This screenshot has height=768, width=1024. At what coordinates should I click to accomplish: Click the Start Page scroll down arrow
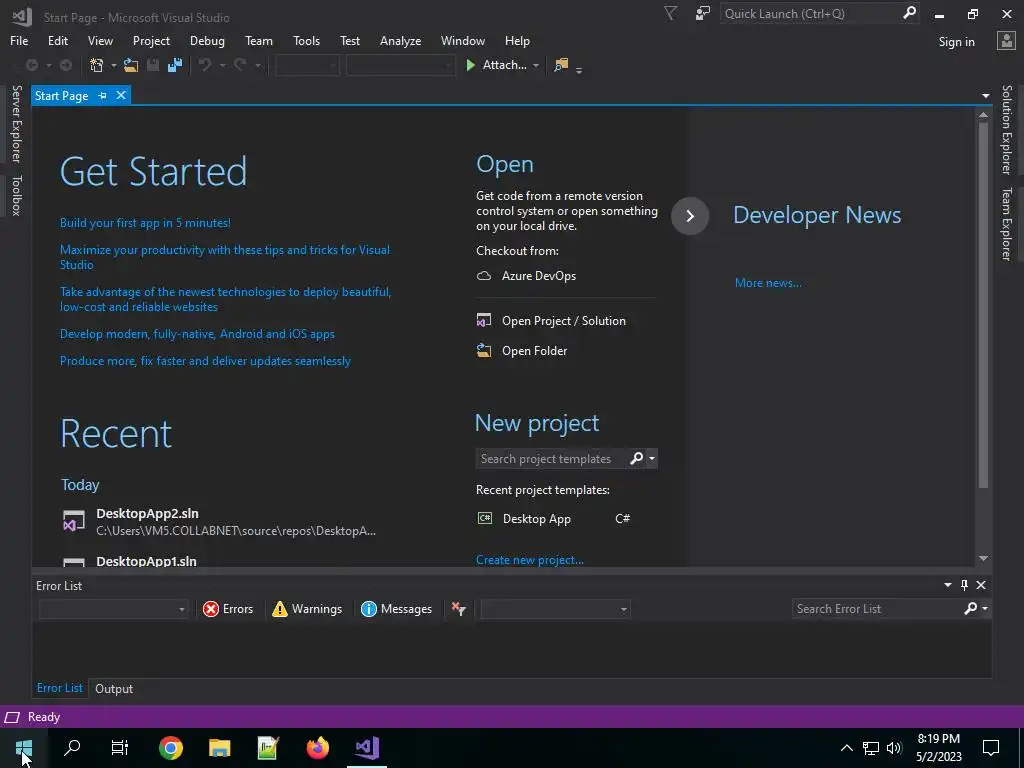(984, 558)
